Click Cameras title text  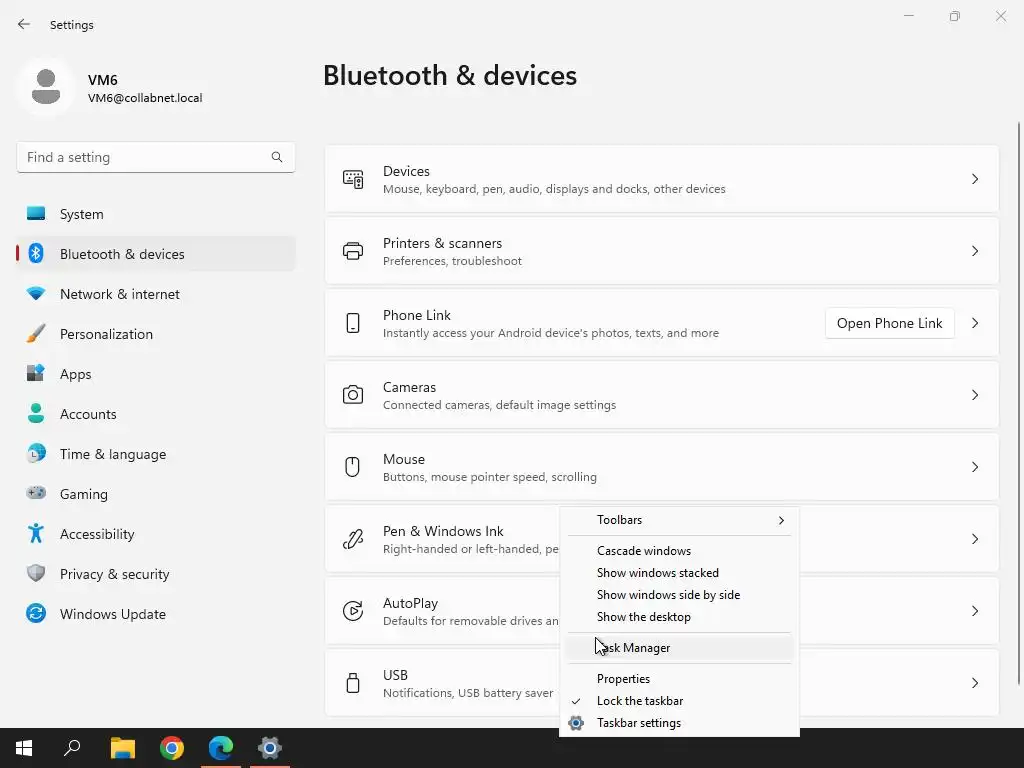tap(409, 387)
